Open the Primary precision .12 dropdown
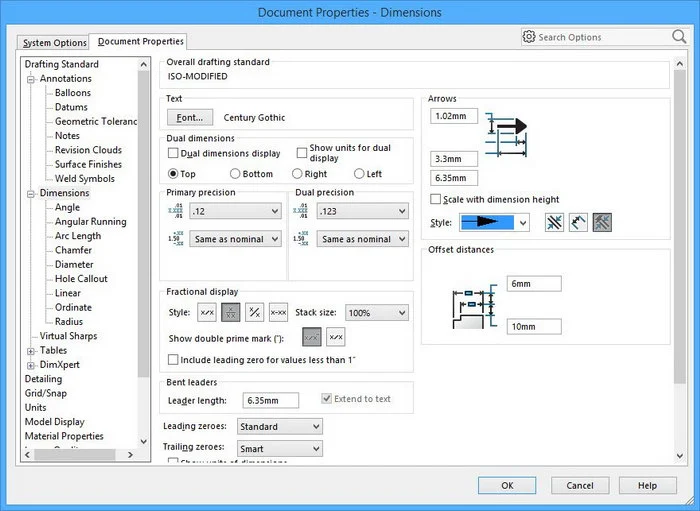This screenshot has height=511, width=700. [x=235, y=211]
